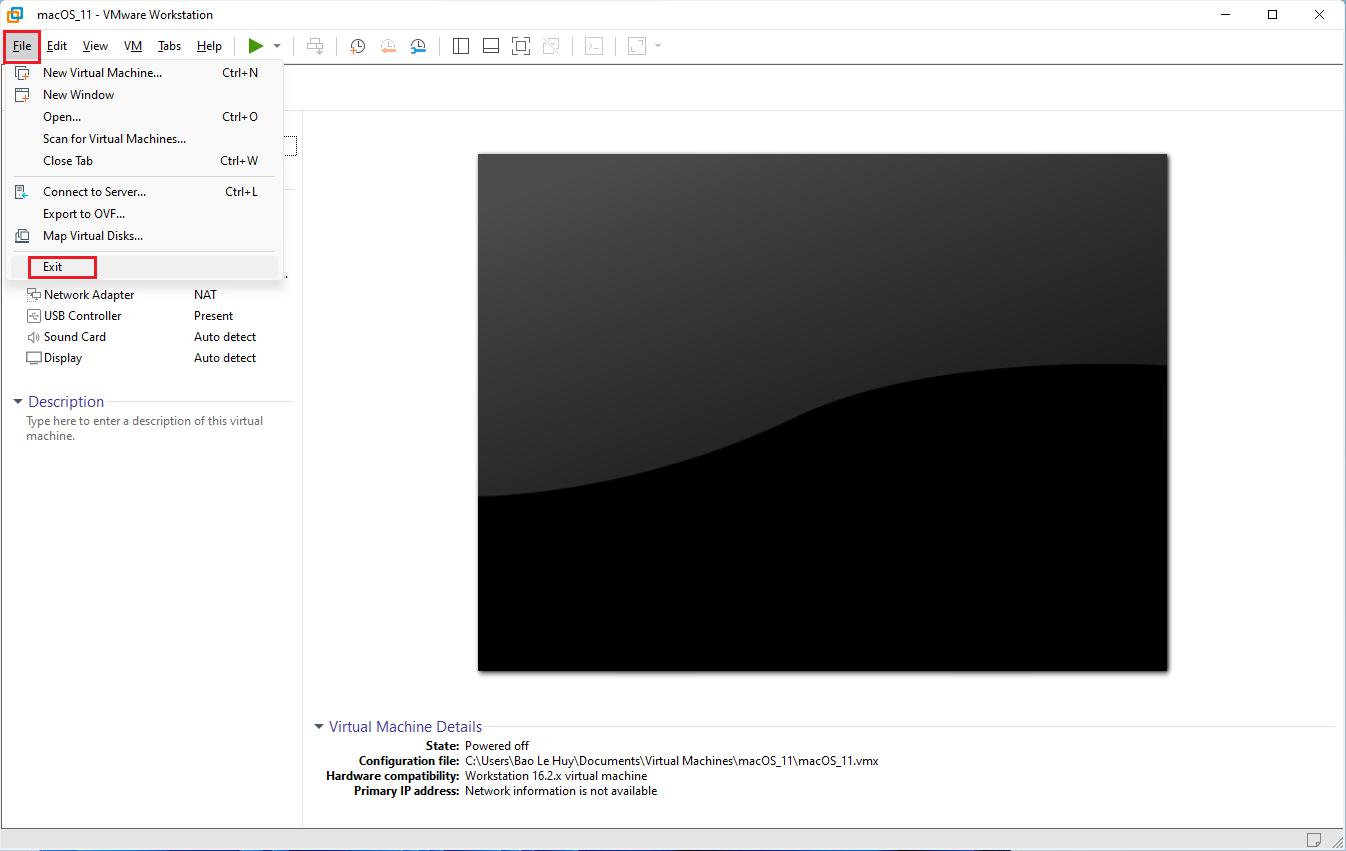Click the Virtual Machine Details heading

(x=406, y=727)
